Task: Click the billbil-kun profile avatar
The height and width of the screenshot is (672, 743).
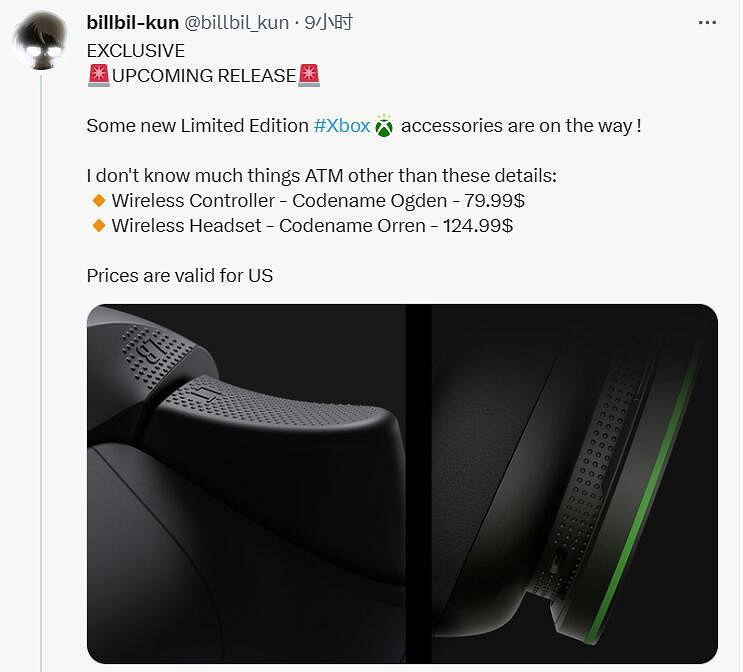Action: click(41, 42)
